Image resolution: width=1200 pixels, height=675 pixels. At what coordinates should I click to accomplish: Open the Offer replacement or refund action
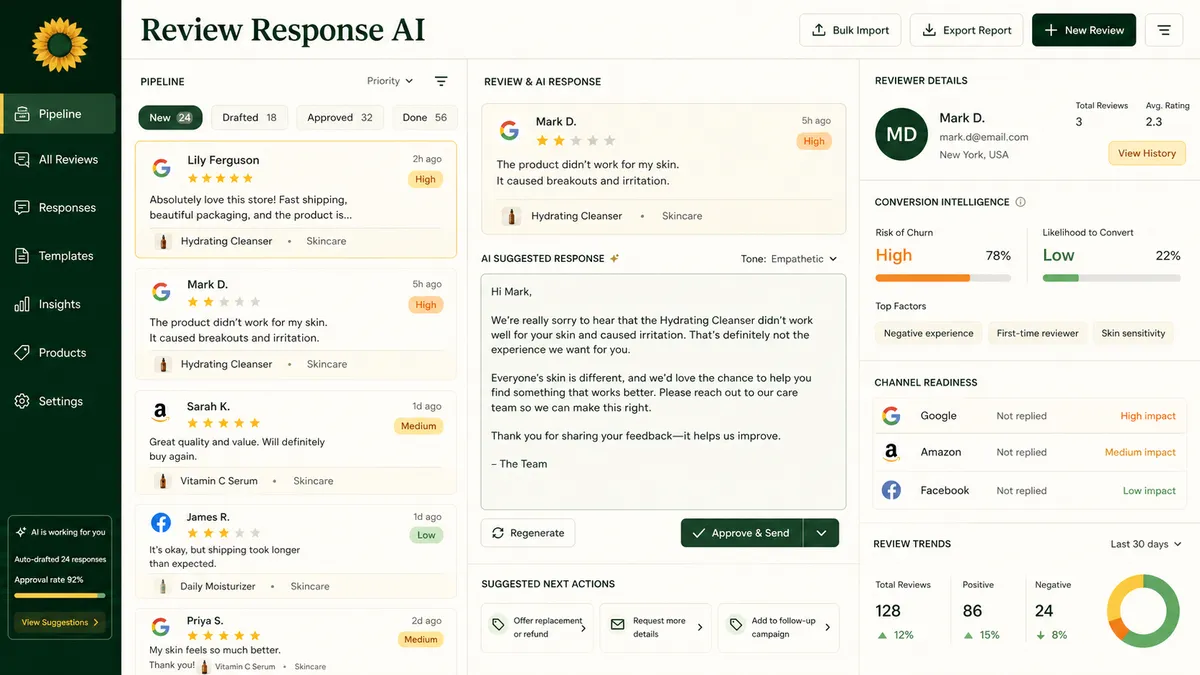point(537,627)
